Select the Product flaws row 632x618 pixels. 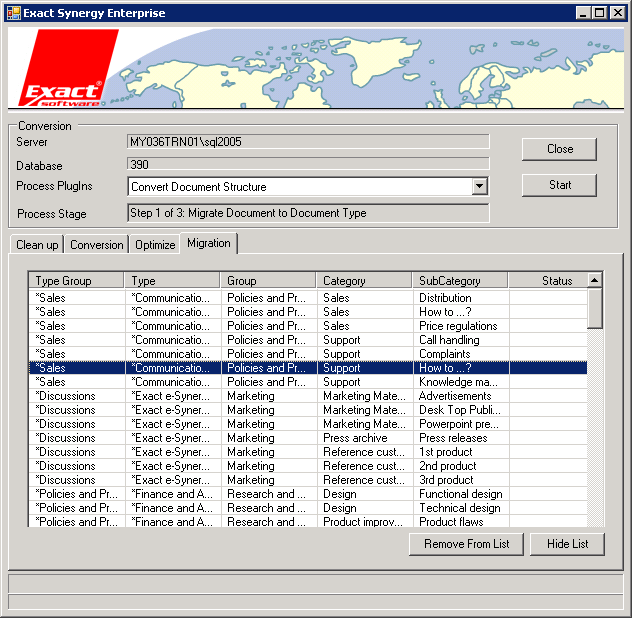tap(308, 522)
